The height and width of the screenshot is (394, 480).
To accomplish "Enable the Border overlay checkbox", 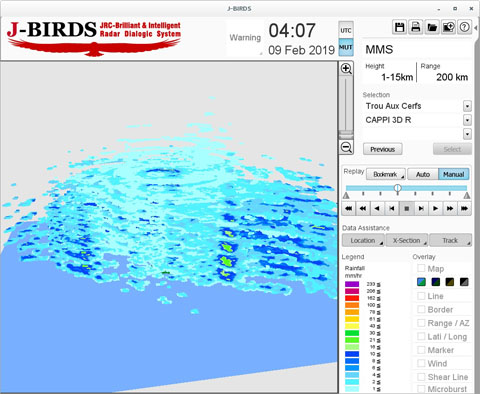I will coord(421,309).
